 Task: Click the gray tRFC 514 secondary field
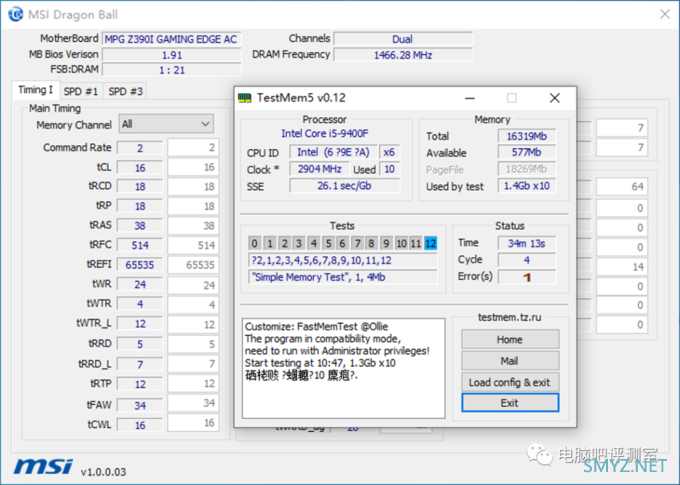pos(193,245)
